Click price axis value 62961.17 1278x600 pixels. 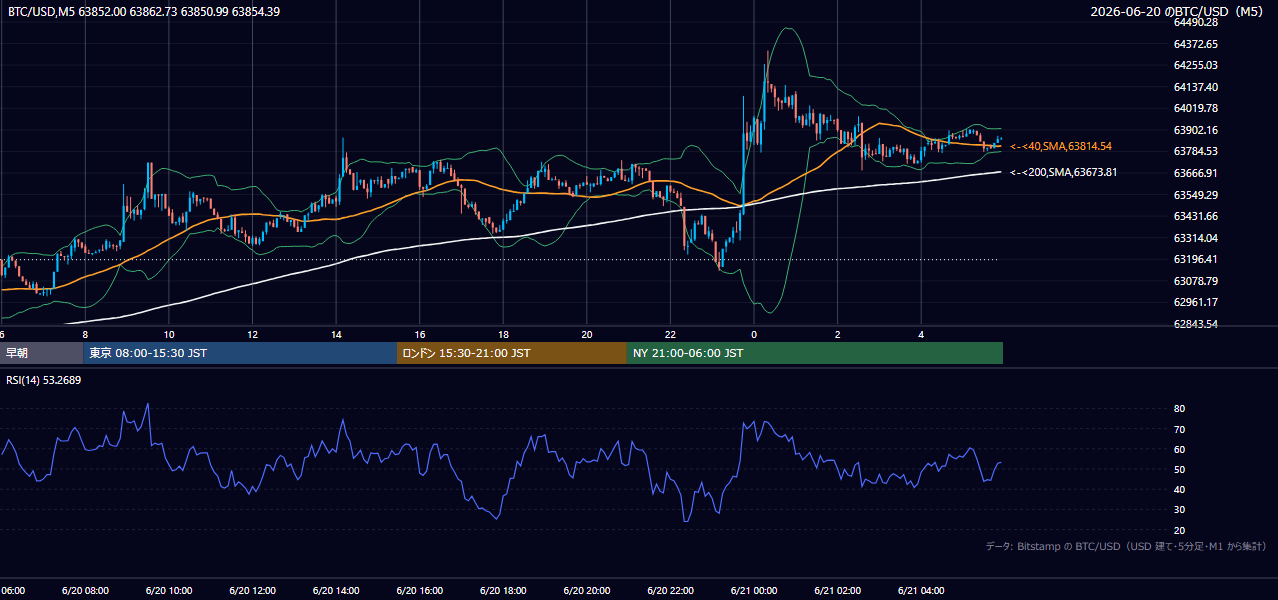(1196, 302)
